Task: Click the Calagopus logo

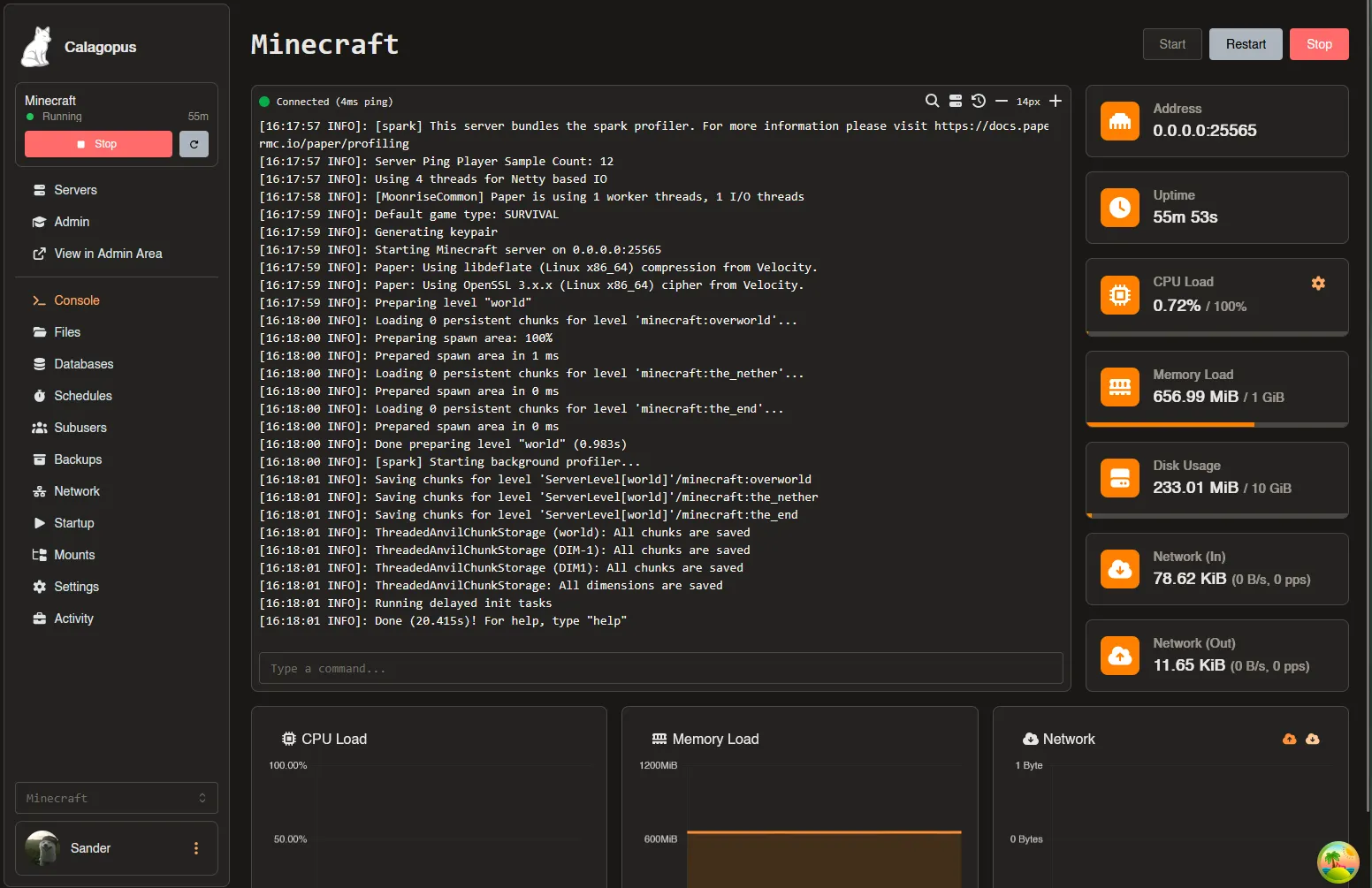Action: pos(36,47)
